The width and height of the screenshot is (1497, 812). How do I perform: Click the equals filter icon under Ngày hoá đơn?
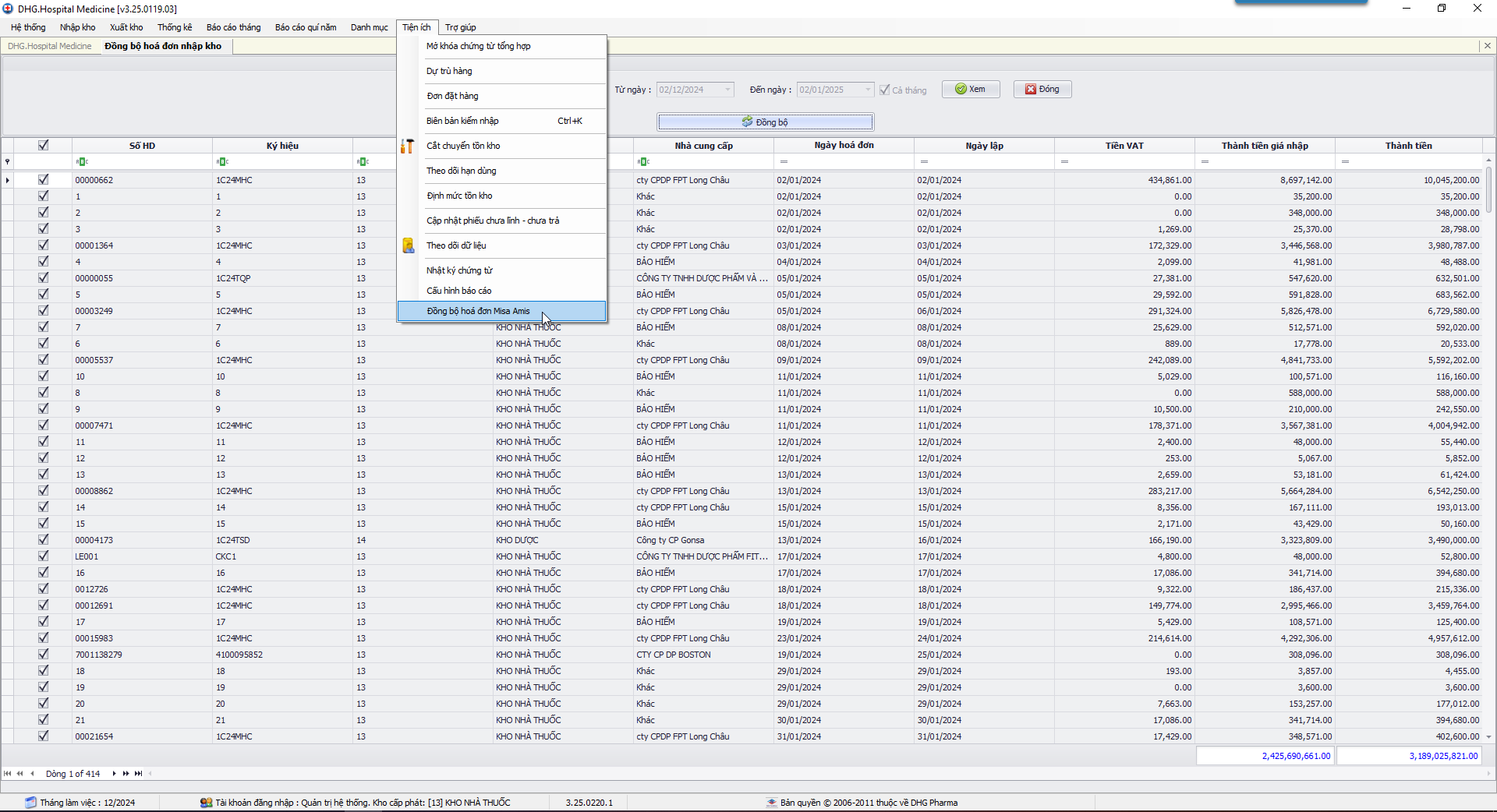(x=784, y=162)
